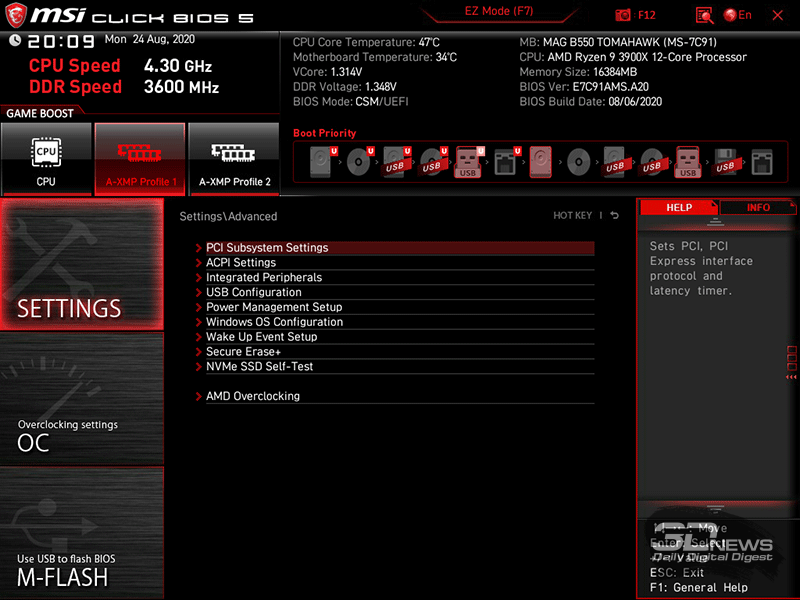Change language via the En globe icon

[737, 15]
